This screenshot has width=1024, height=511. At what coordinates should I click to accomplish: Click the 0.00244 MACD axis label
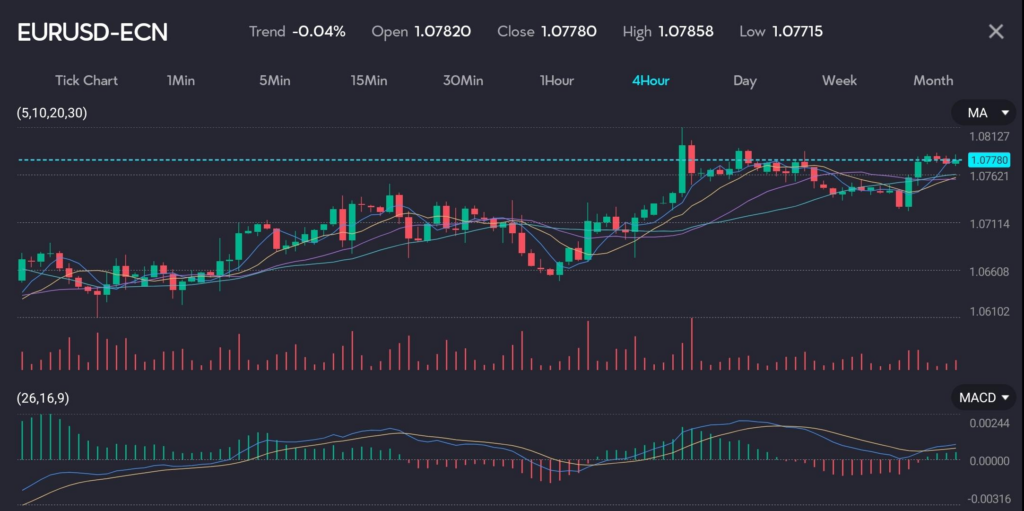click(x=988, y=423)
